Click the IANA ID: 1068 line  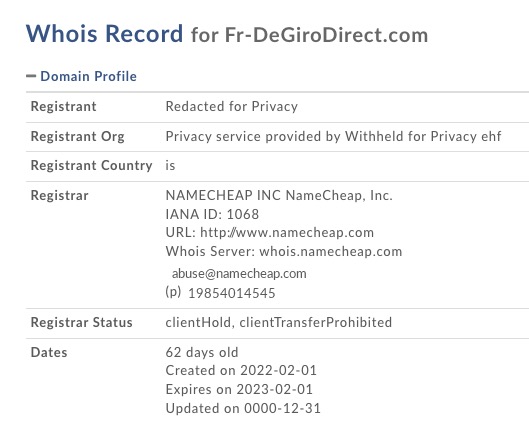pyautogui.click(x=212, y=214)
